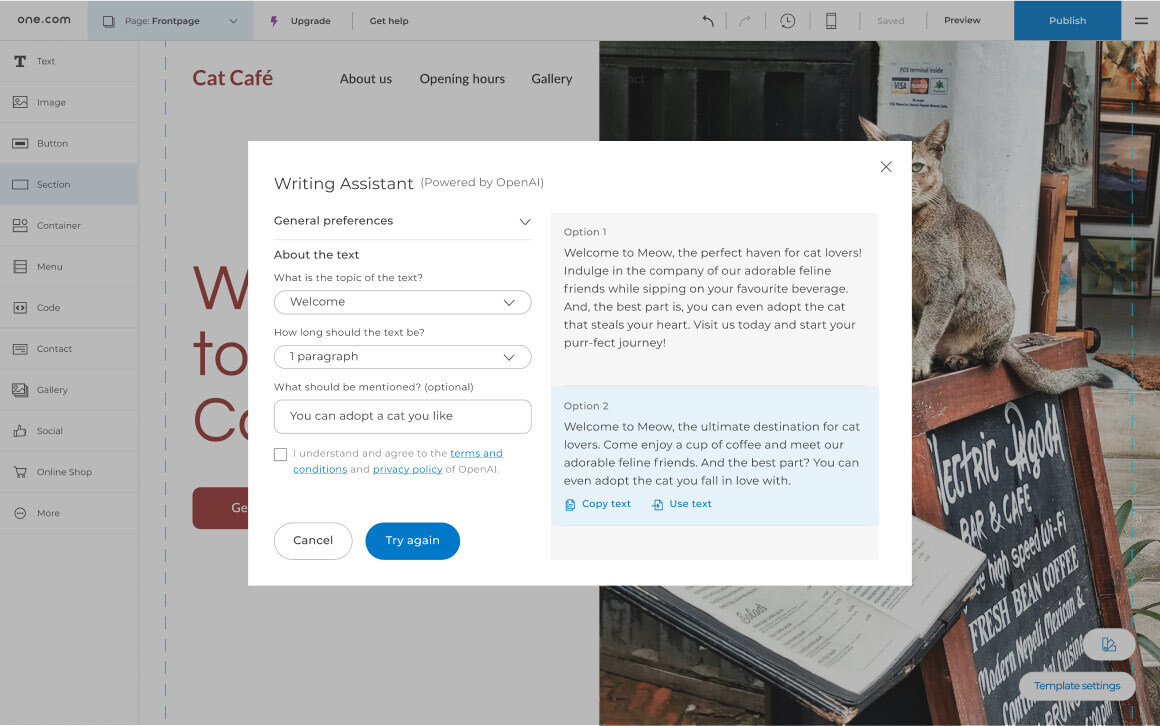Select the Code component icon
This screenshot has height=726, width=1160.
20,308
